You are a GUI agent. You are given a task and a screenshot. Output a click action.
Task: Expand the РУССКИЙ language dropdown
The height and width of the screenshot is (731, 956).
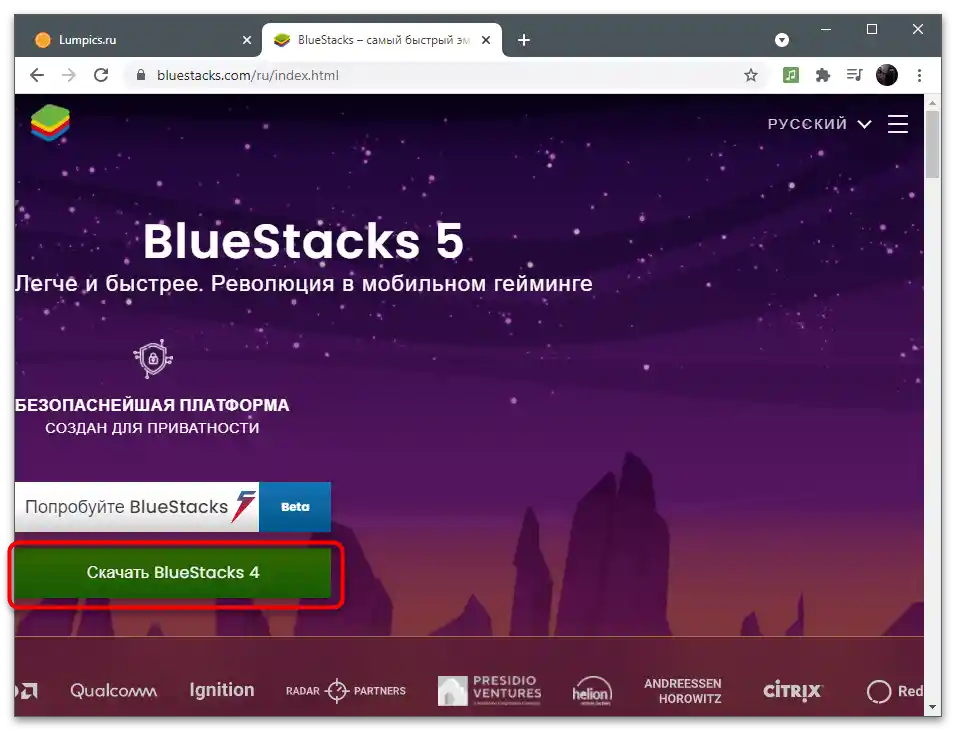[819, 124]
